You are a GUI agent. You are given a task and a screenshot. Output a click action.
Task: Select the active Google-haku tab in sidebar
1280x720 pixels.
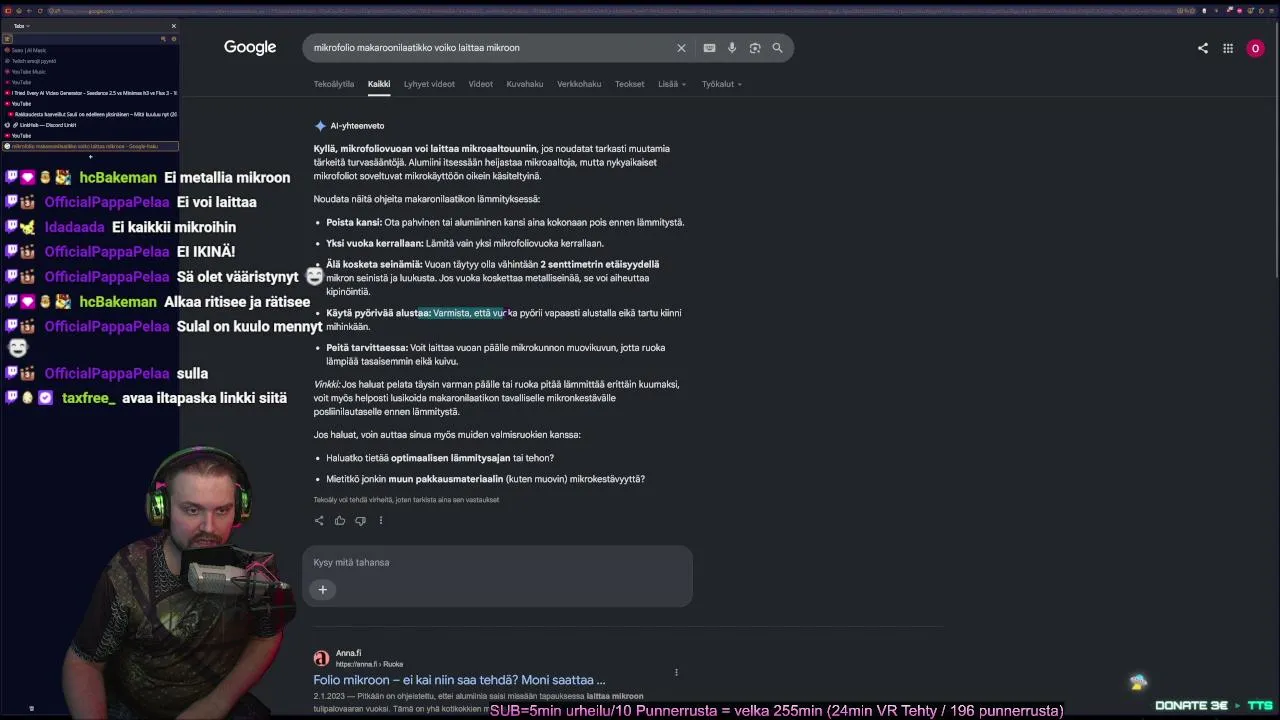coord(90,146)
